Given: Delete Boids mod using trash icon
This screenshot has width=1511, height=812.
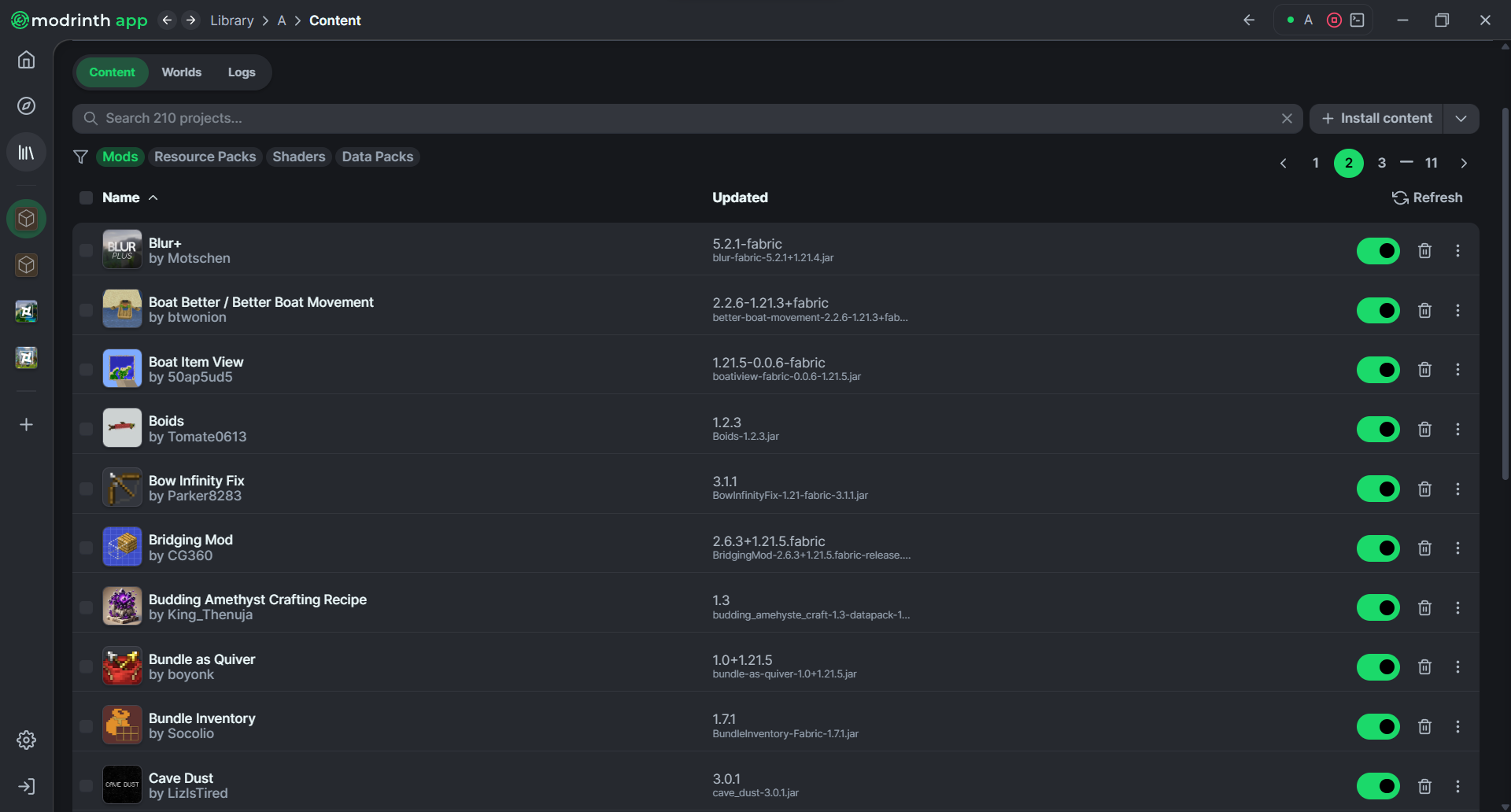Looking at the screenshot, I should pyautogui.click(x=1424, y=430).
